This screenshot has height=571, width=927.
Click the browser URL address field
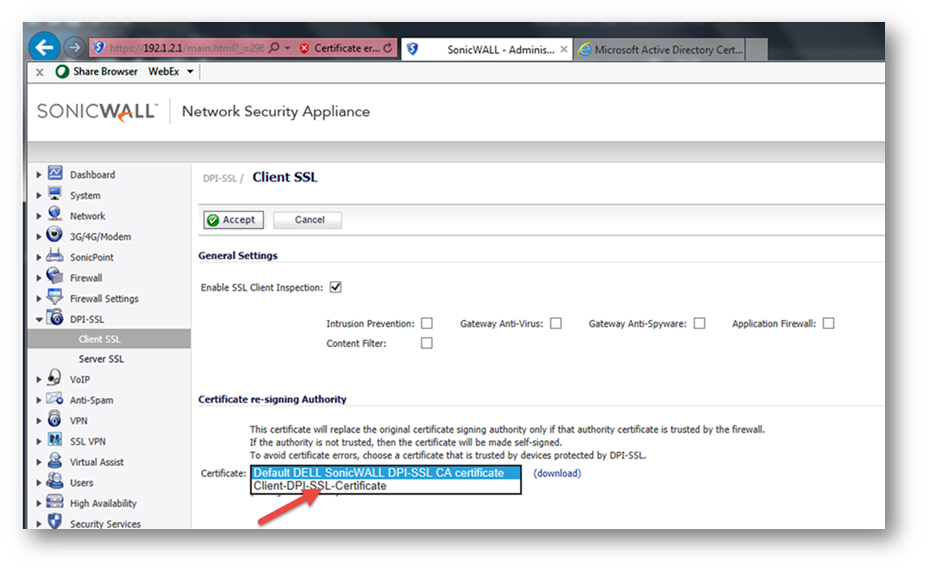[186, 48]
